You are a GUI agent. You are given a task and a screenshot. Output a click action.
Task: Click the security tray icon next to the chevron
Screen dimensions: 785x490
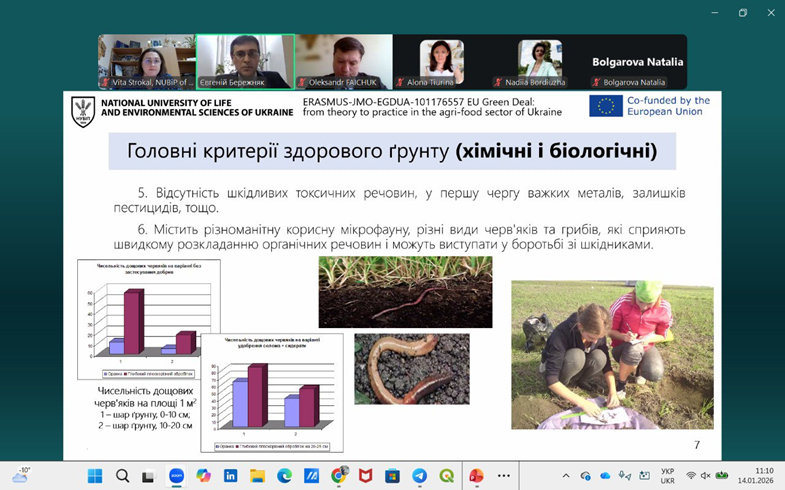(585, 475)
